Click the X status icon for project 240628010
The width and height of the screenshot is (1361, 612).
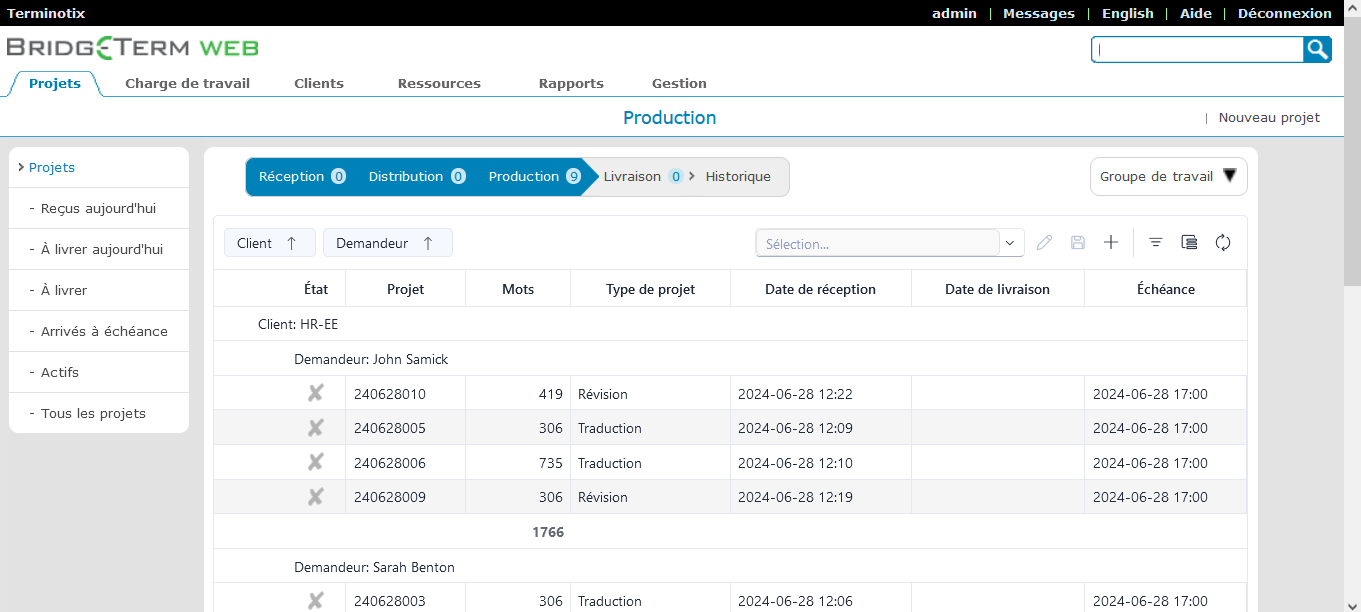tap(315, 394)
